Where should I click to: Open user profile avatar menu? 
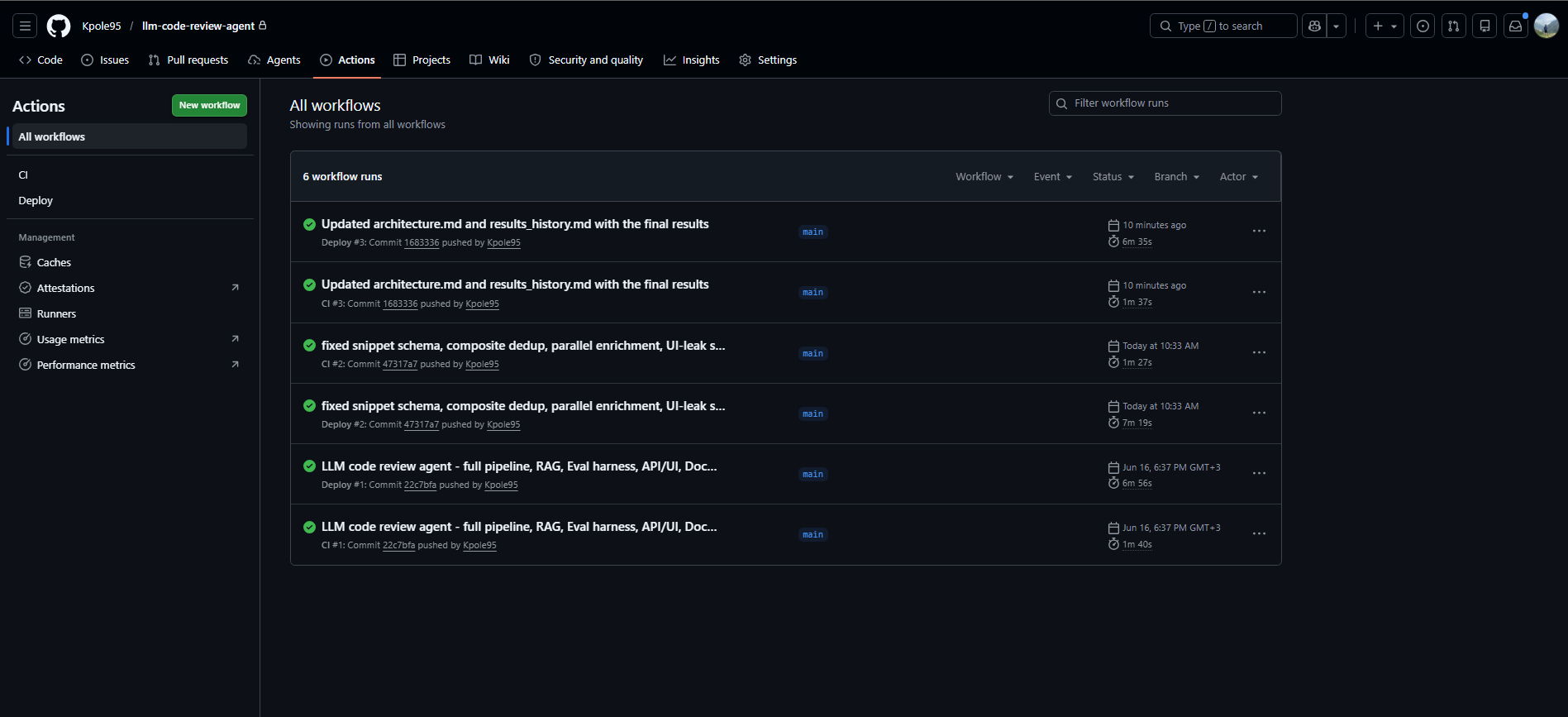tap(1547, 26)
